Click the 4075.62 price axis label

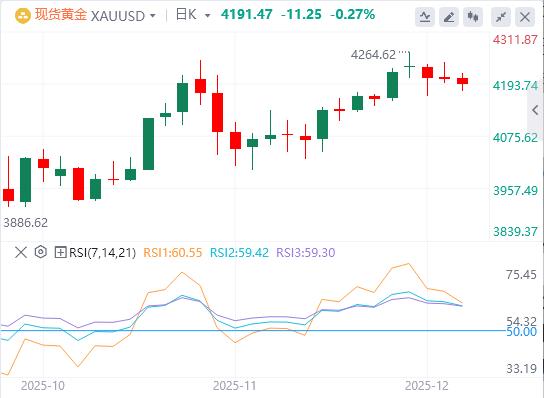tap(516, 138)
